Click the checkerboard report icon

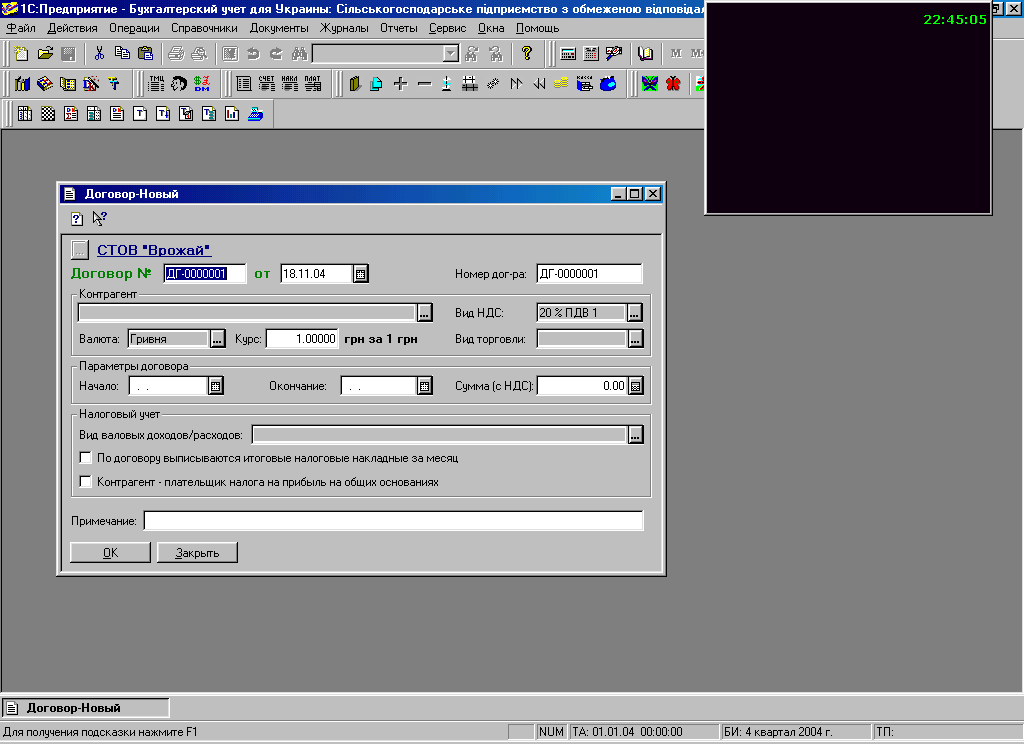[x=48, y=114]
